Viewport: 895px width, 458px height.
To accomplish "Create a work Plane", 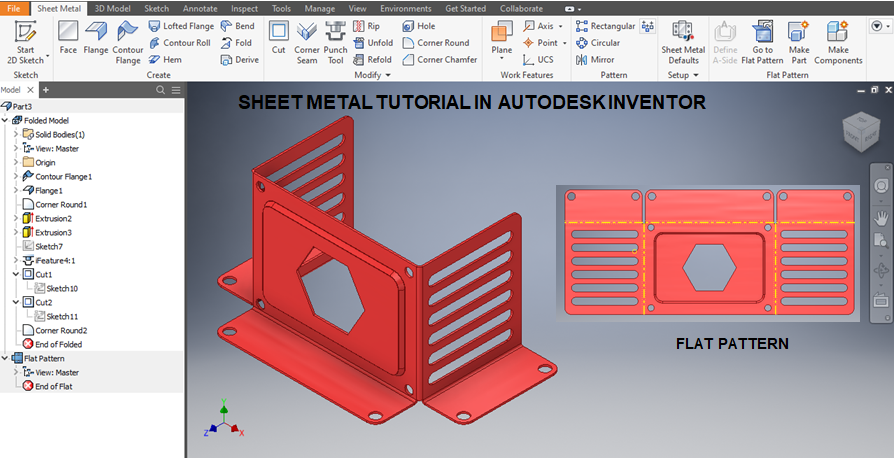I will [x=502, y=38].
